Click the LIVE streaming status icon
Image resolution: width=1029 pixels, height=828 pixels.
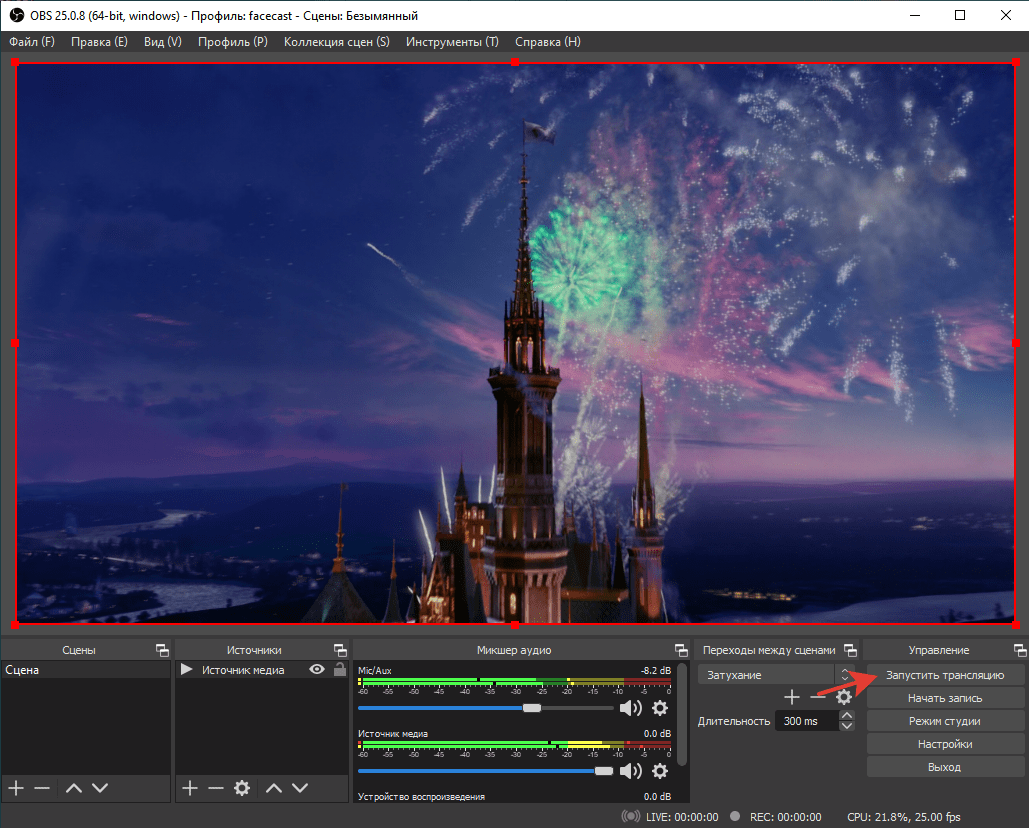pyautogui.click(x=631, y=817)
